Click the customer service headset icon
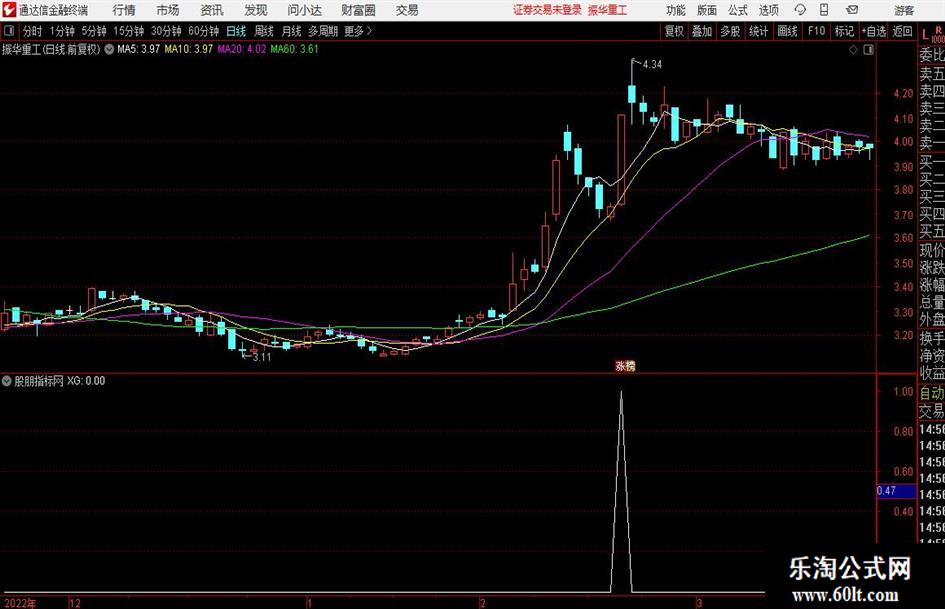The width and height of the screenshot is (945, 609). [x=800, y=10]
